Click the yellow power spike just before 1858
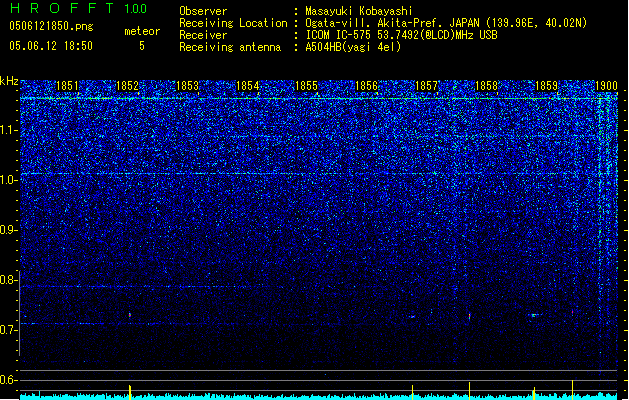629x400 pixels. pos(469,391)
